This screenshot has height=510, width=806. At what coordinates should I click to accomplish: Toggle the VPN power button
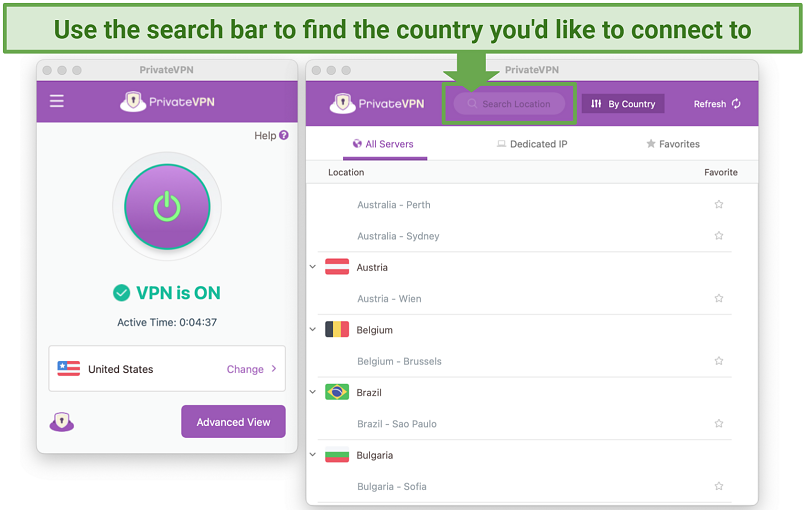coord(167,207)
